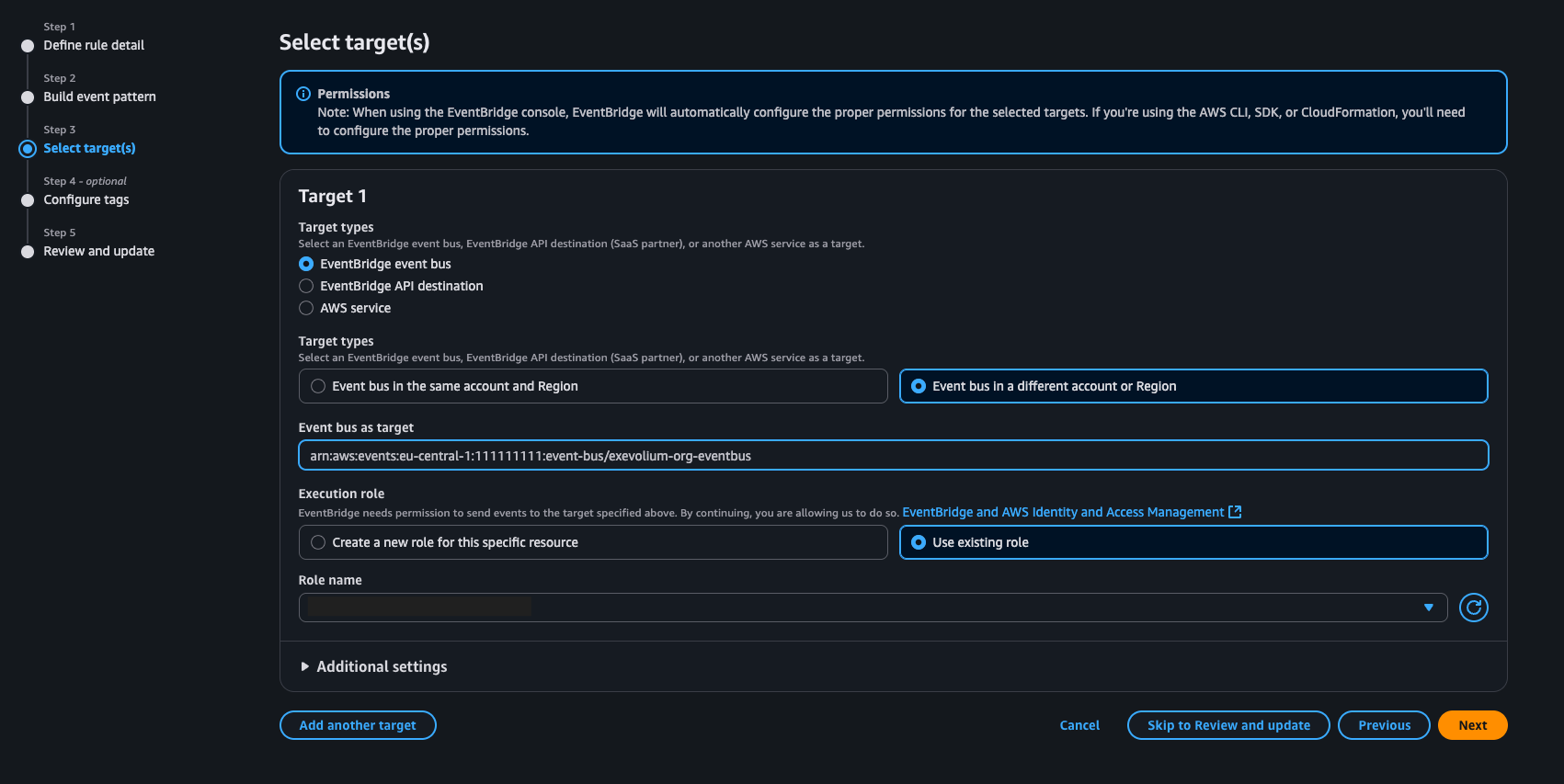Navigate to Review and update step
Viewport: 1564px width, 784px height.
pyautogui.click(x=98, y=251)
